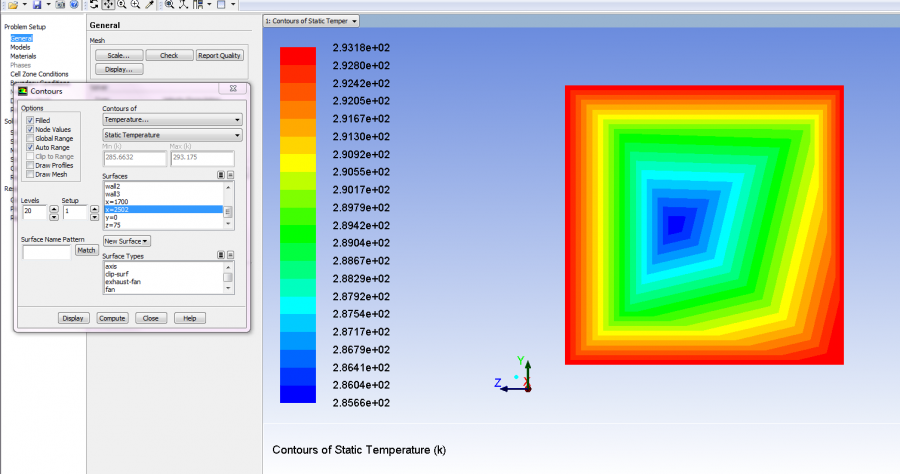900x474 pixels.
Task: Decrease Setup value with down arrow
Action: point(95,217)
